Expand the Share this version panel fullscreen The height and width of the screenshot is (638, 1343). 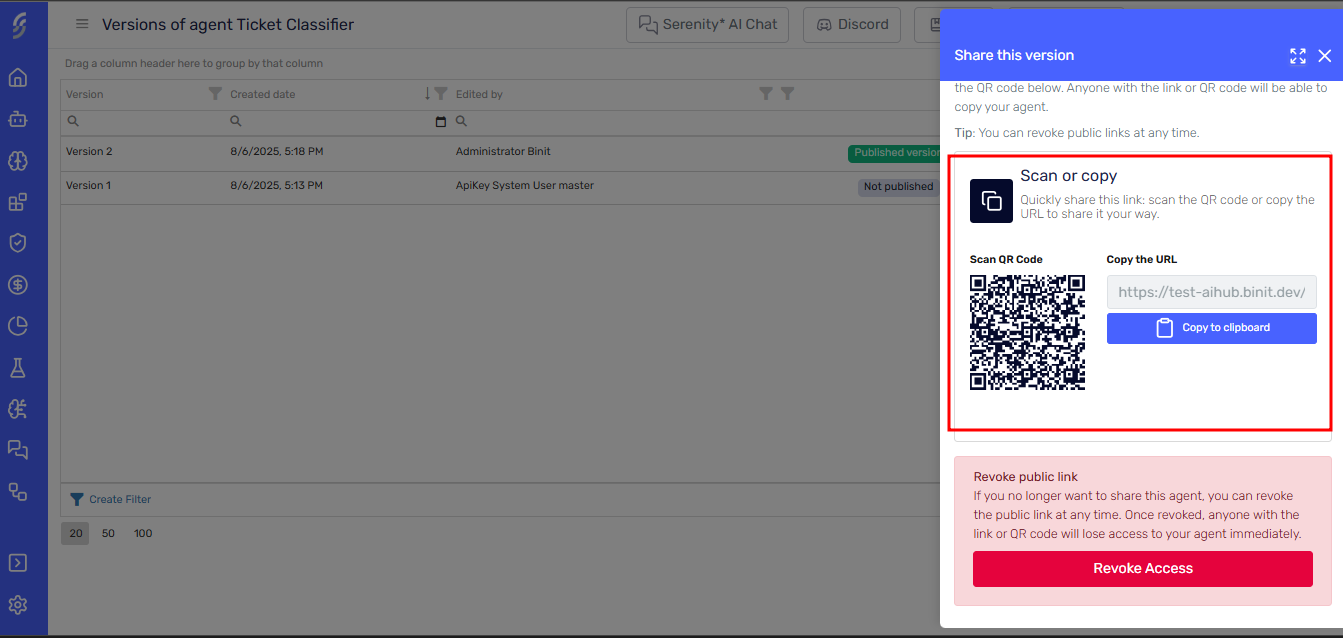point(1298,56)
